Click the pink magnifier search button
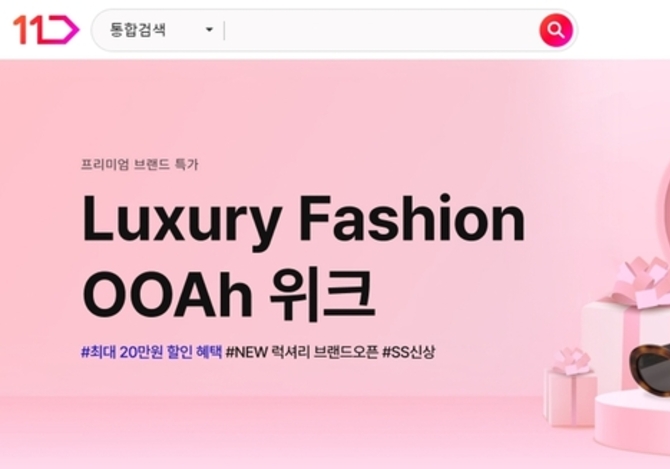Viewport: 670px width, 469px height. pos(555,30)
